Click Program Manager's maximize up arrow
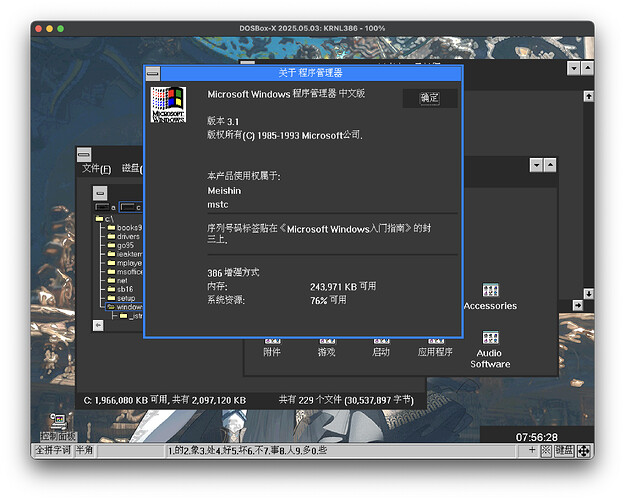625x499 pixels. pos(588,68)
